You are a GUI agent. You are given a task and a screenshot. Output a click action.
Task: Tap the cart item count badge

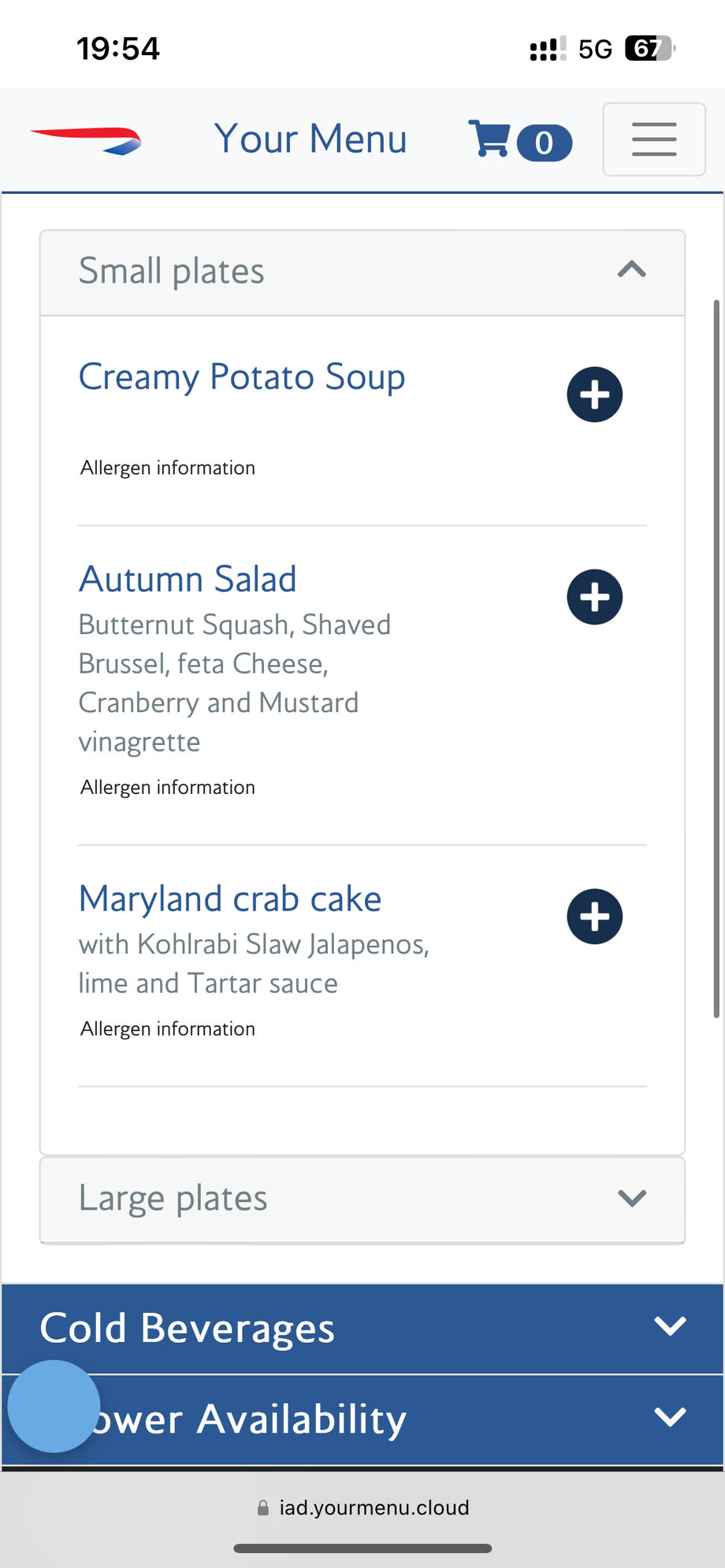point(544,143)
